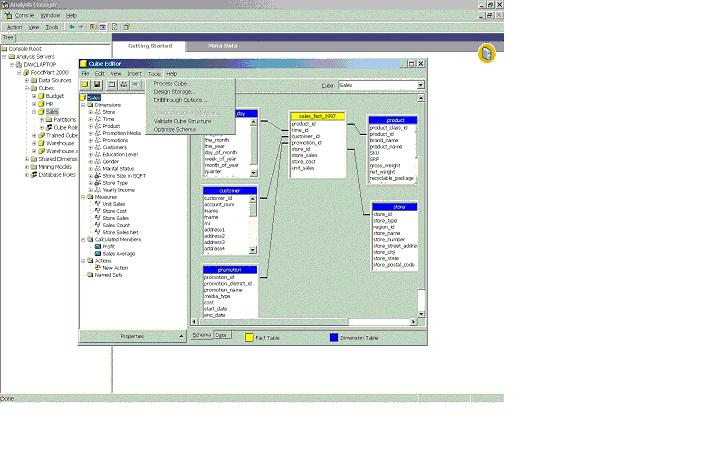This screenshot has width=726, height=449.
Task: Click the Database Roles icon in console tree
Action: [x=34, y=175]
